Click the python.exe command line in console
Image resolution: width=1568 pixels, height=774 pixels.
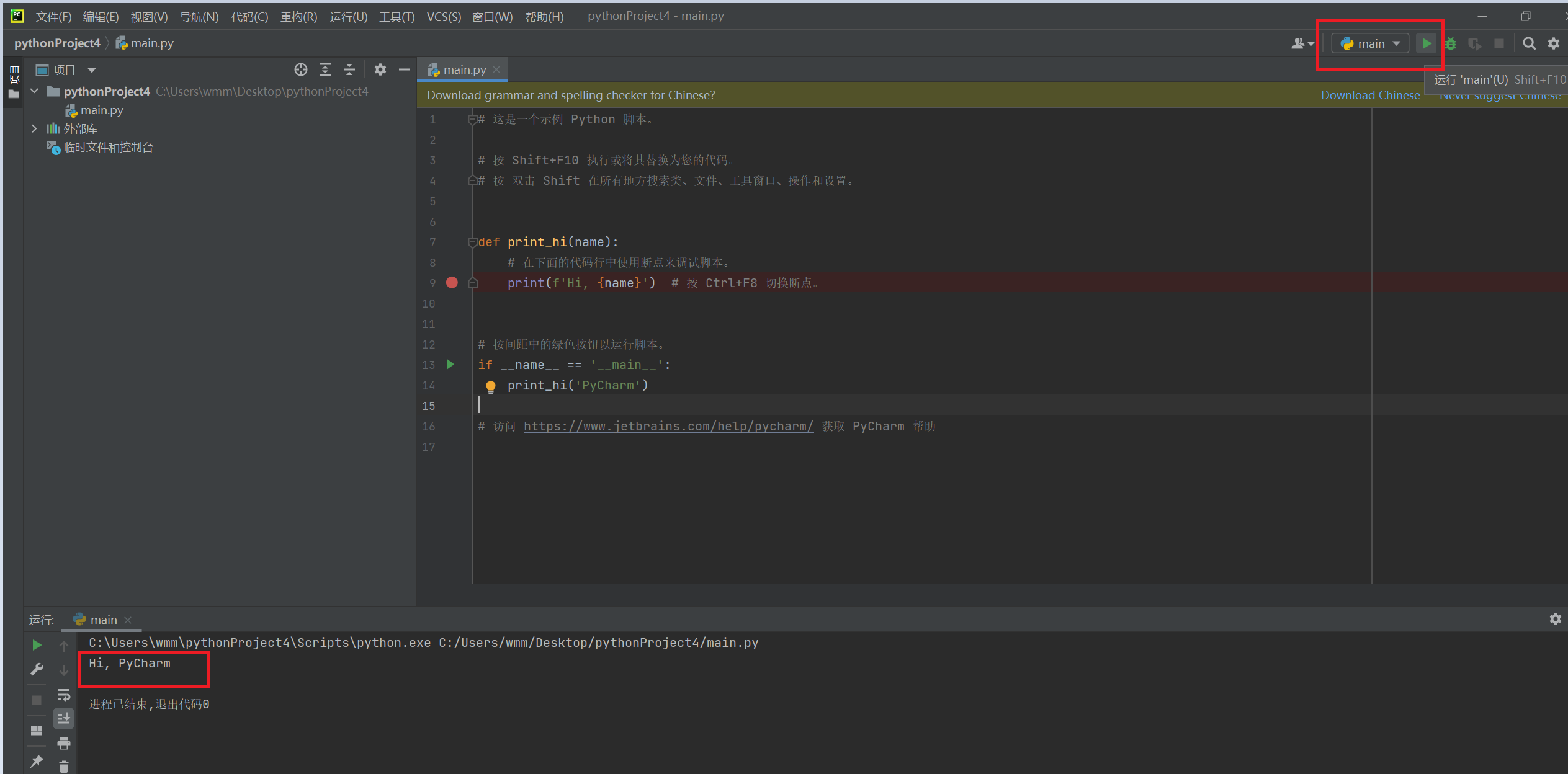[x=423, y=643]
